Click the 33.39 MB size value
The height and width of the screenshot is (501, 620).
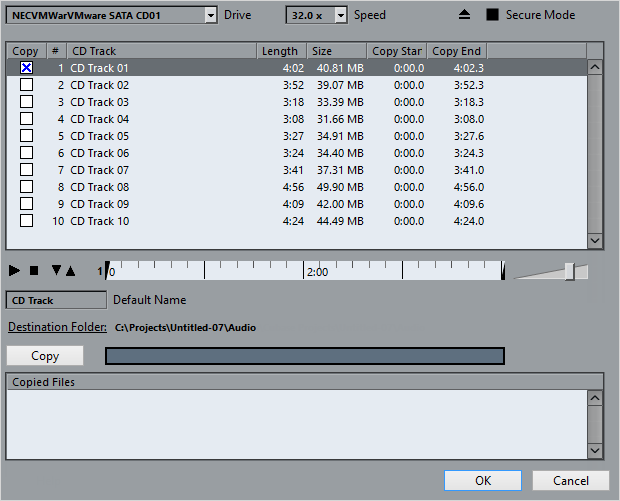click(x=340, y=102)
